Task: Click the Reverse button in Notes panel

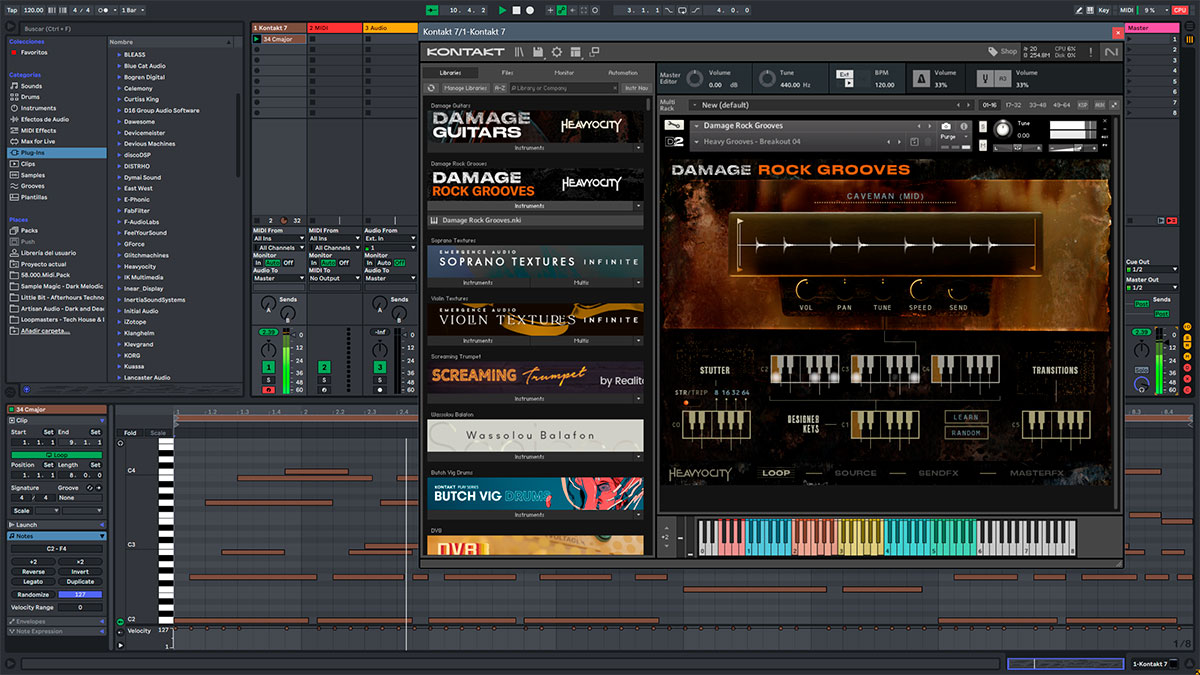Action: [33, 571]
